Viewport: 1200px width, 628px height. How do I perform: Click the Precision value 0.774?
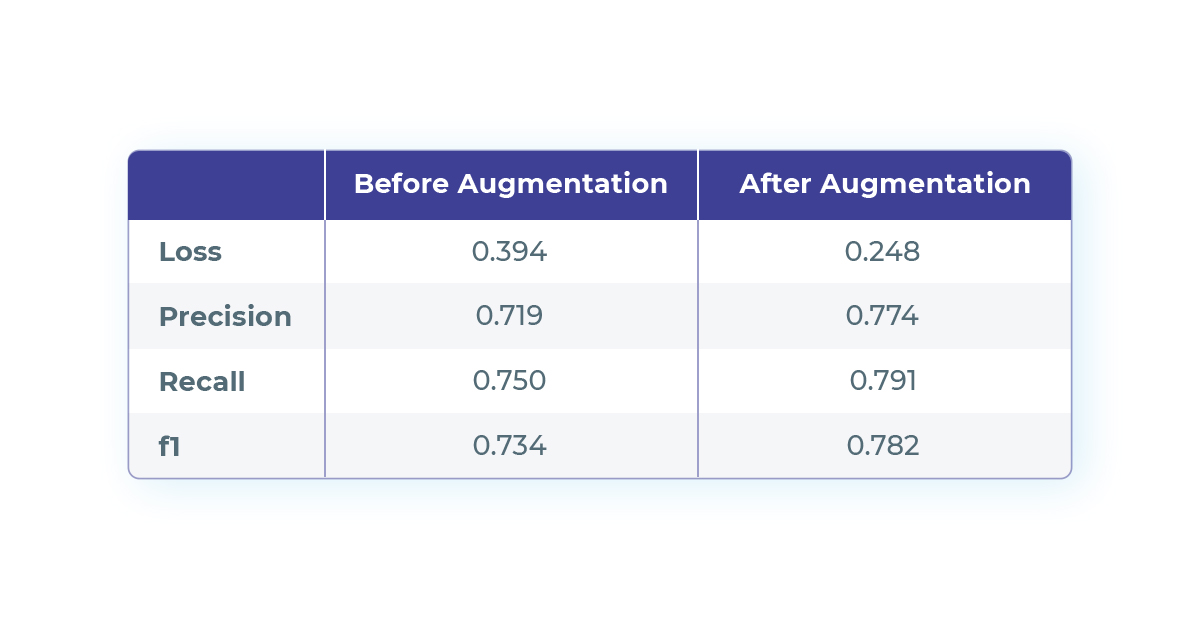883,317
